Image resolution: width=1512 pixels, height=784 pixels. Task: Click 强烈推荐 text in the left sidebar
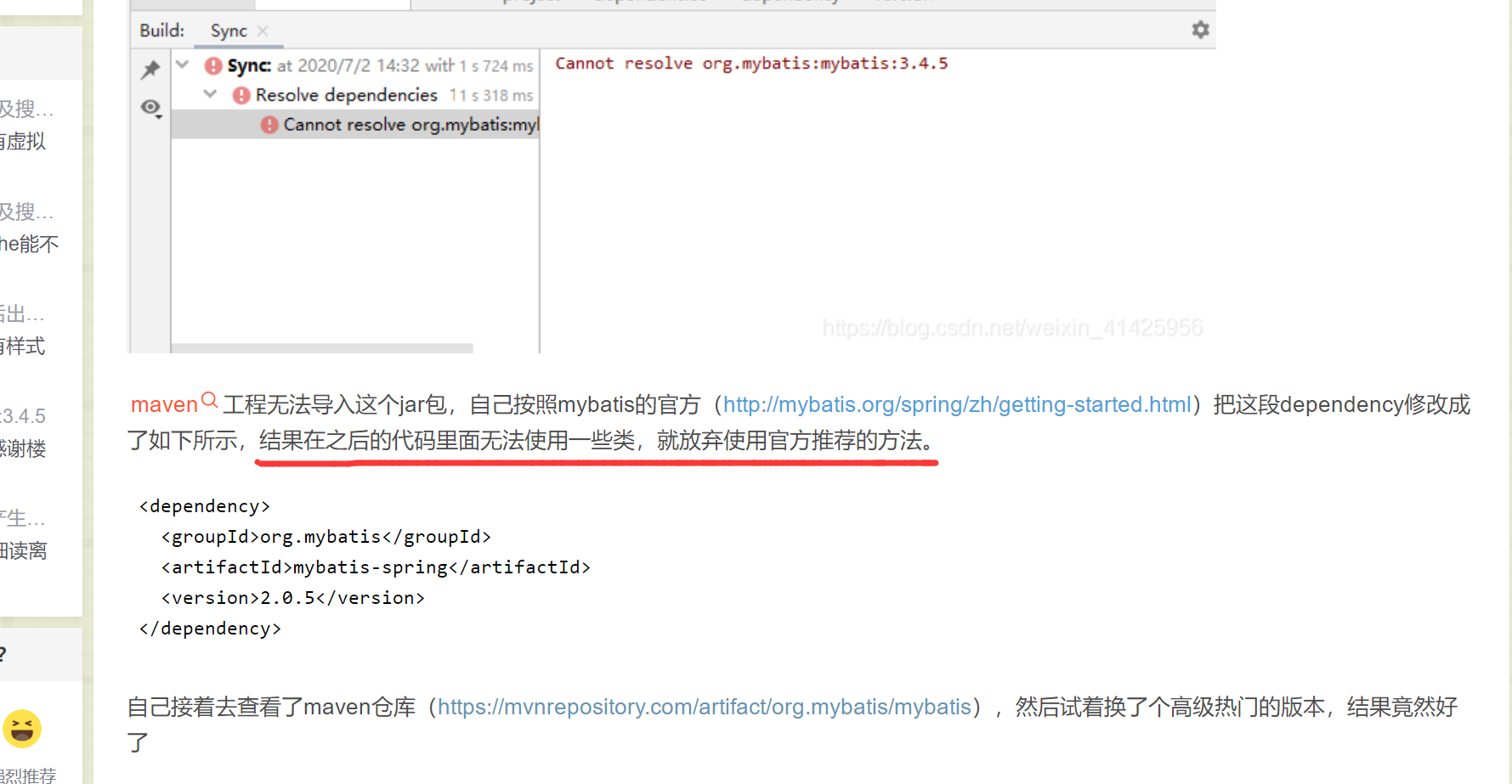[x=28, y=775]
